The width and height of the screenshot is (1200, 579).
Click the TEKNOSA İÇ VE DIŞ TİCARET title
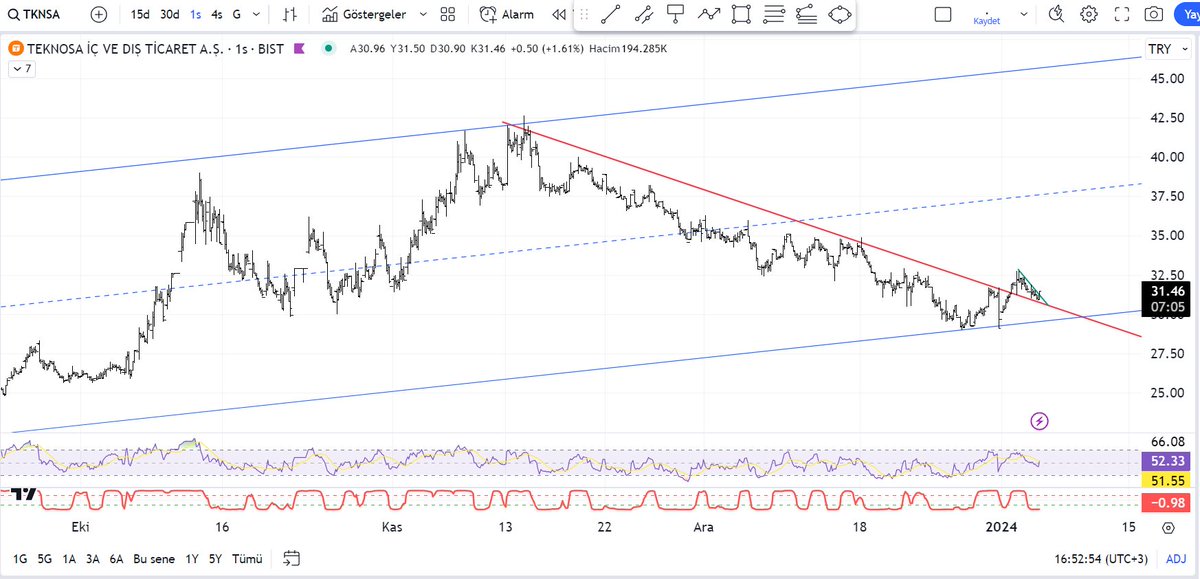127,49
